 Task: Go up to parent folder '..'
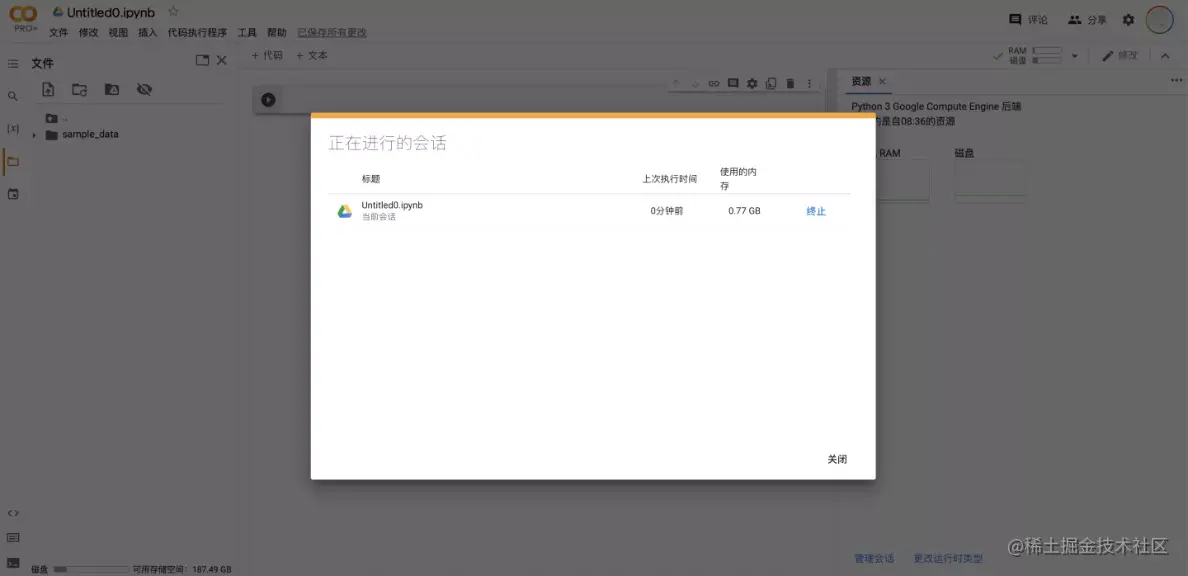[x=57, y=118]
